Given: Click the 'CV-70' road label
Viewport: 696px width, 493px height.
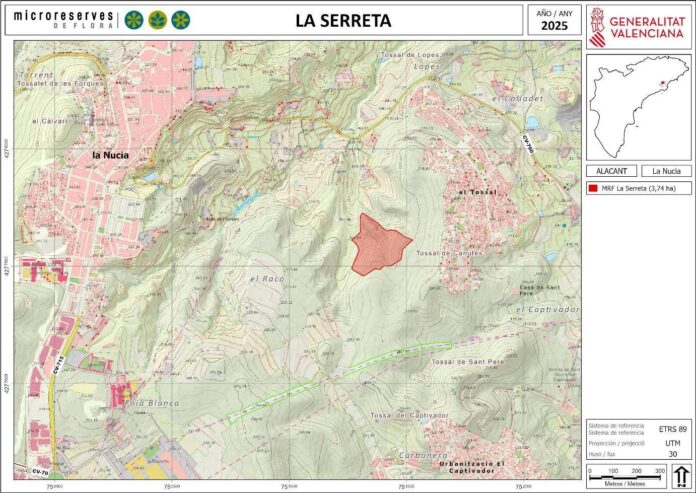Looking at the screenshot, I should point(40,473).
